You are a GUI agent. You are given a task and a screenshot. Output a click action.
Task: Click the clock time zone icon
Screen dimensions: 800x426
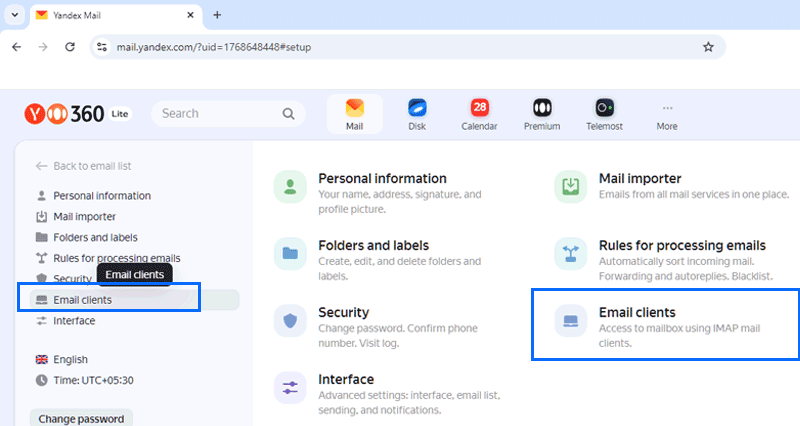tap(41, 381)
